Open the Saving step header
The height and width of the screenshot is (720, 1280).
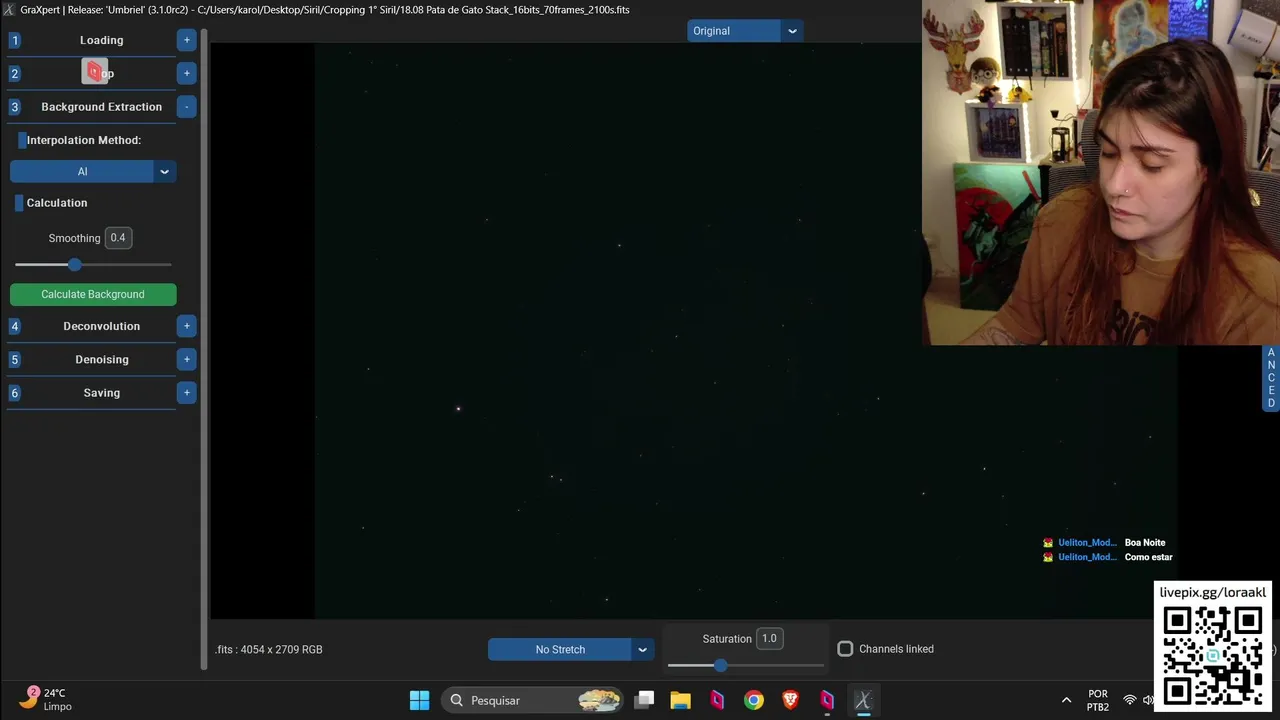click(101, 393)
